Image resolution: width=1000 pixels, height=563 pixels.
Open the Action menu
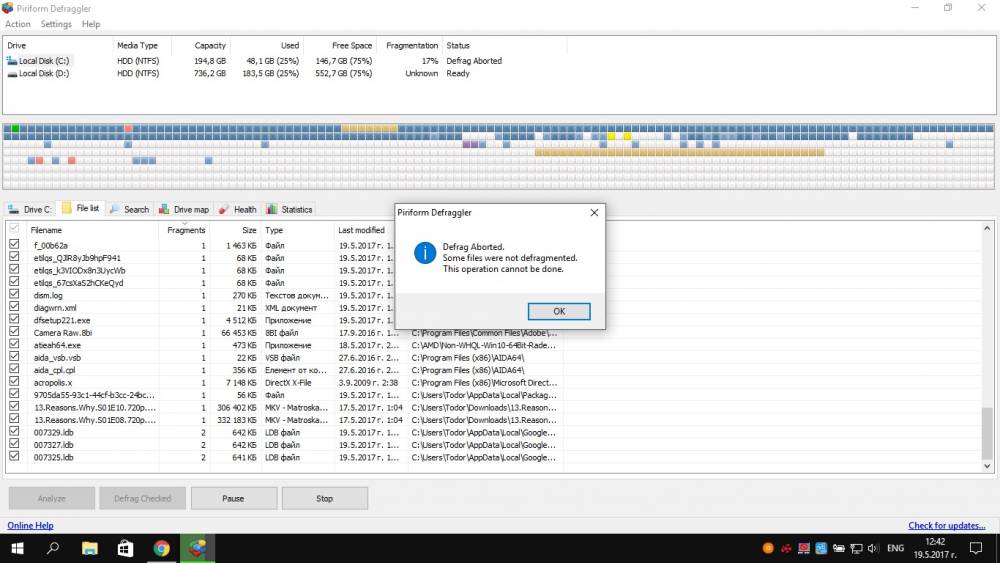coord(17,24)
